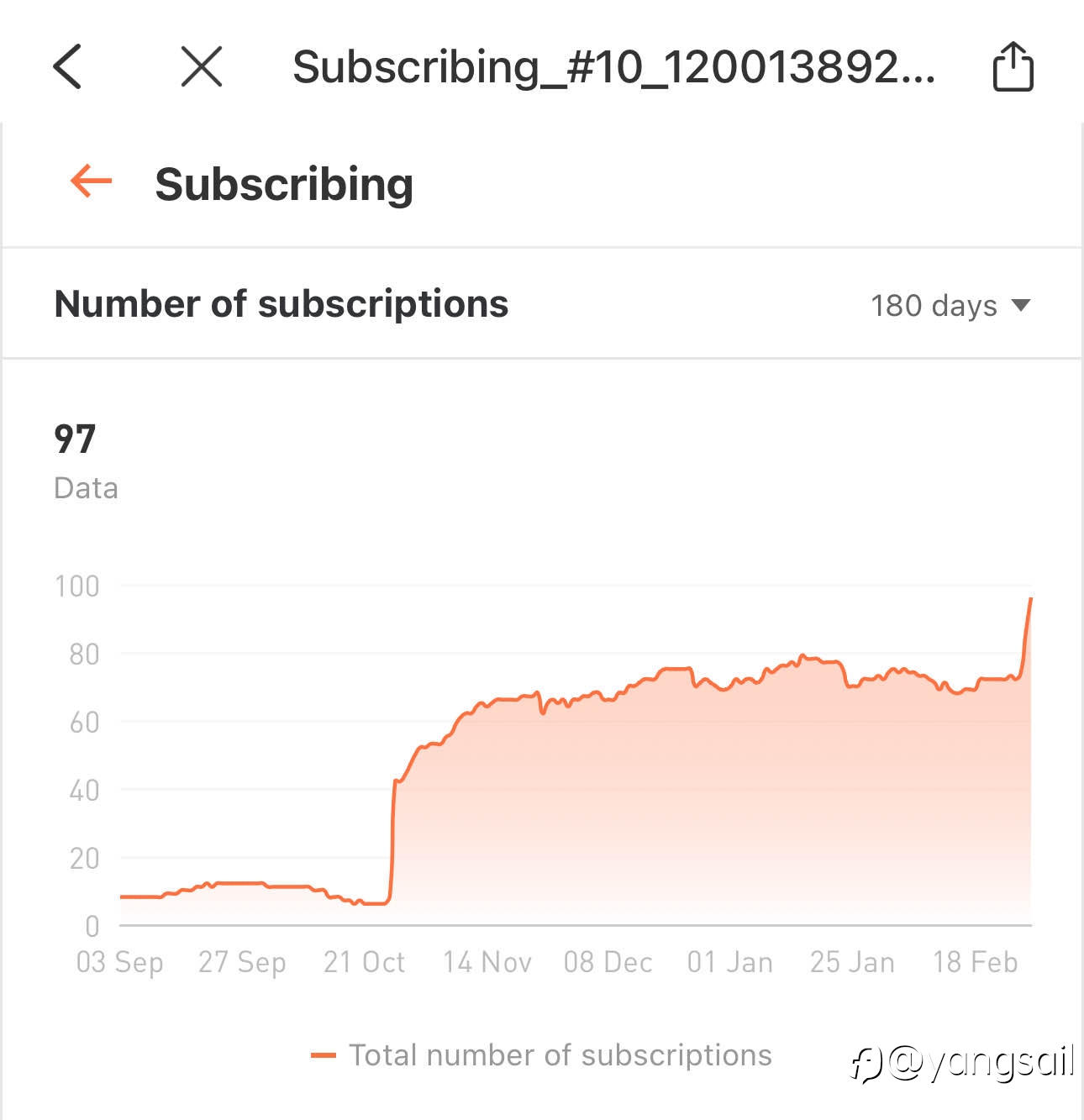1084x1120 pixels.
Task: Tap the Subscribing_#10 document title text
Action: pos(613,66)
